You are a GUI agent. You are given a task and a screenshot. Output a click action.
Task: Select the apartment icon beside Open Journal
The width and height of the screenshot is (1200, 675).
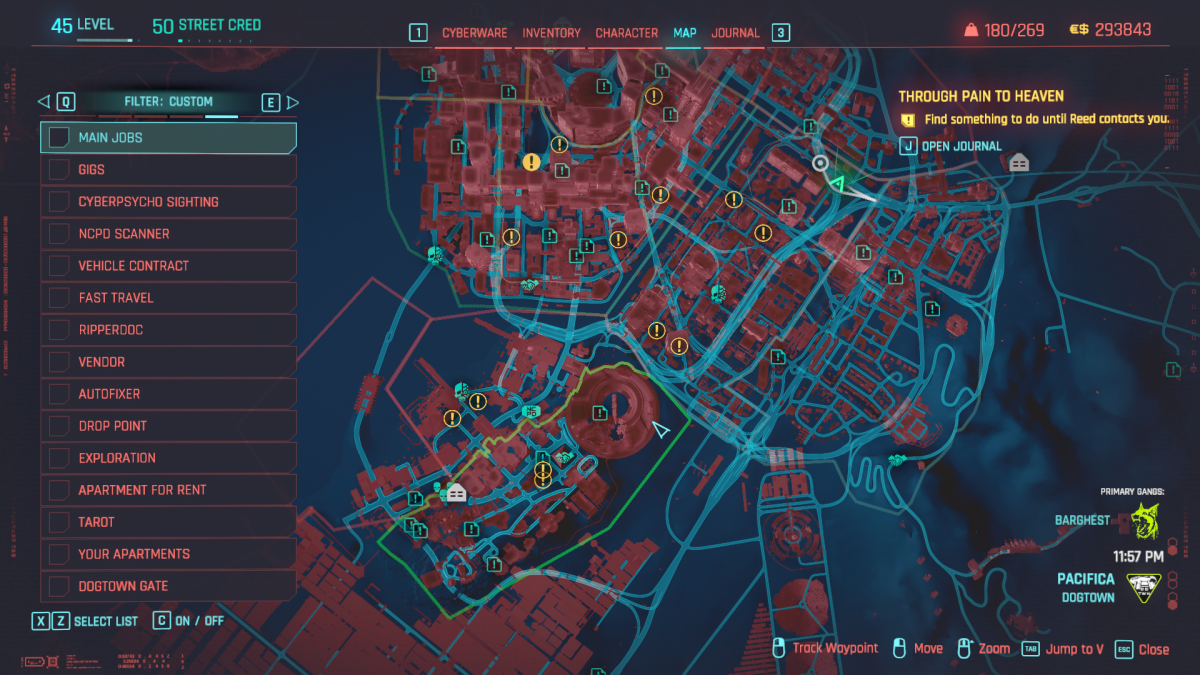1019,162
